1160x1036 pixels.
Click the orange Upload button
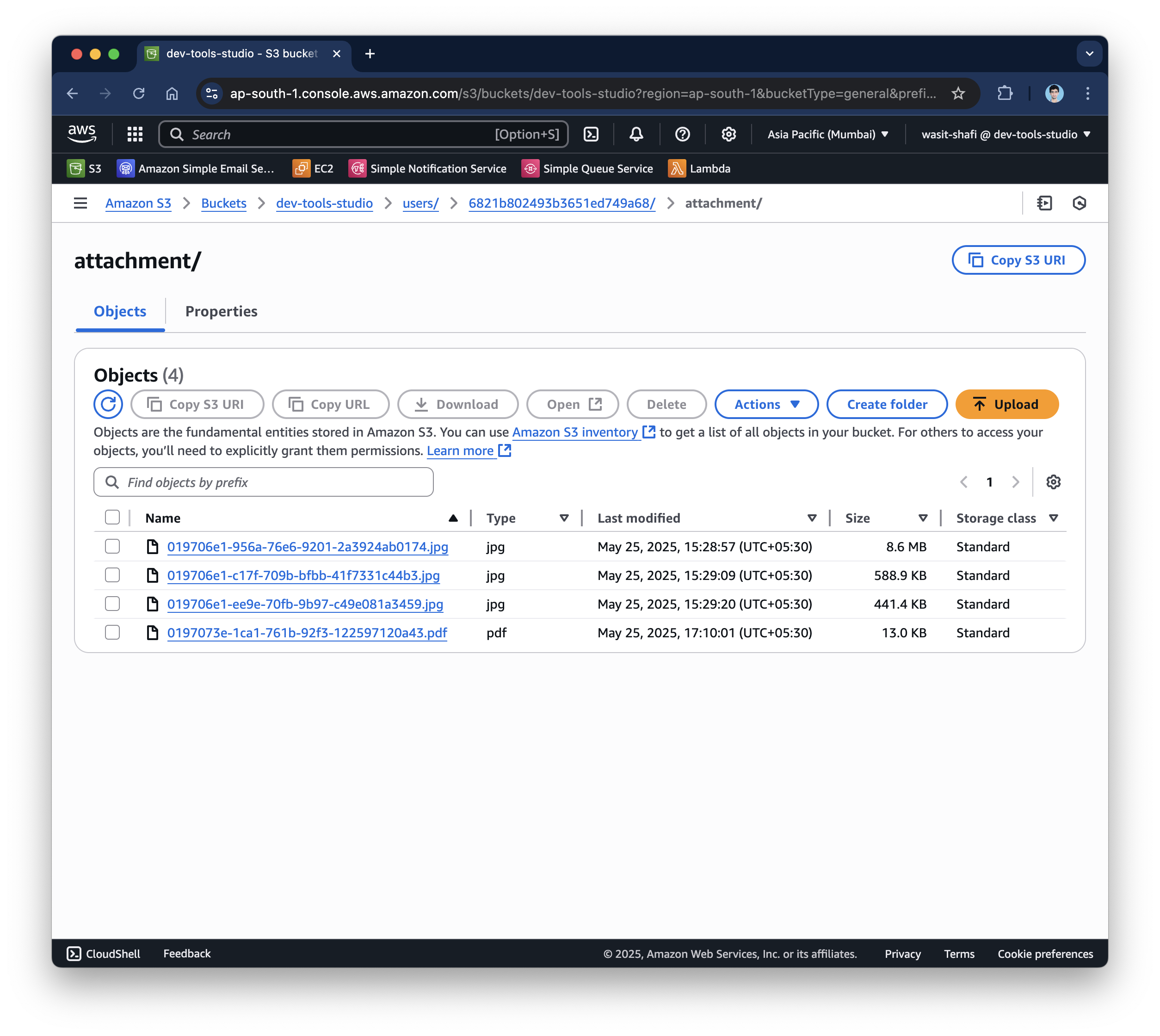click(x=1006, y=404)
